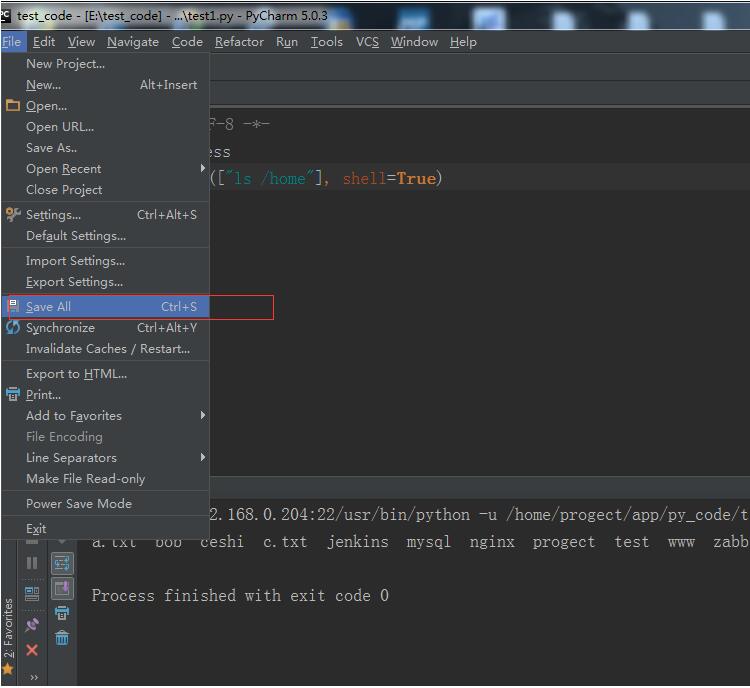
Task: Expand the Line Separators submenu
Action: point(71,458)
